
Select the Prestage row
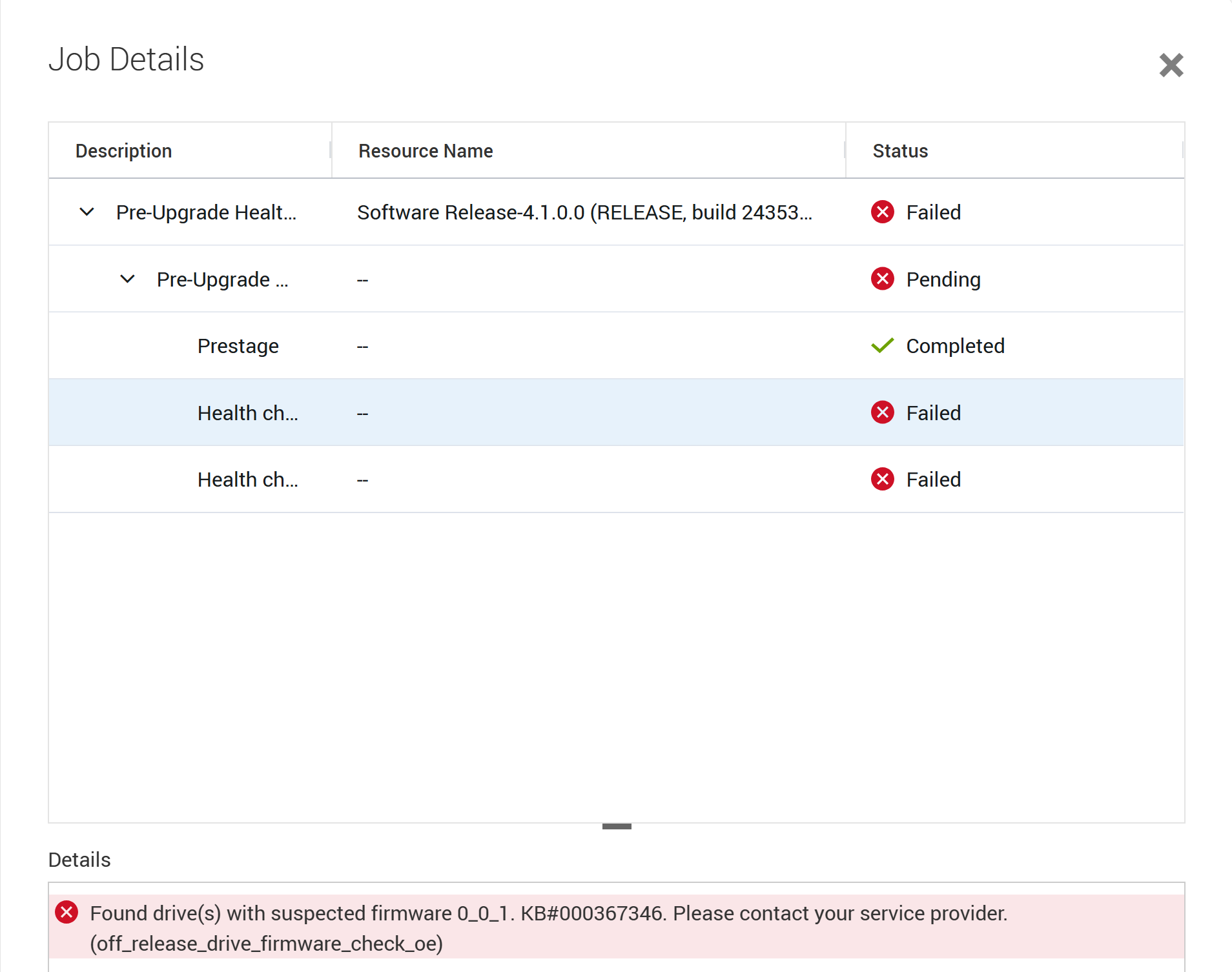coord(238,346)
